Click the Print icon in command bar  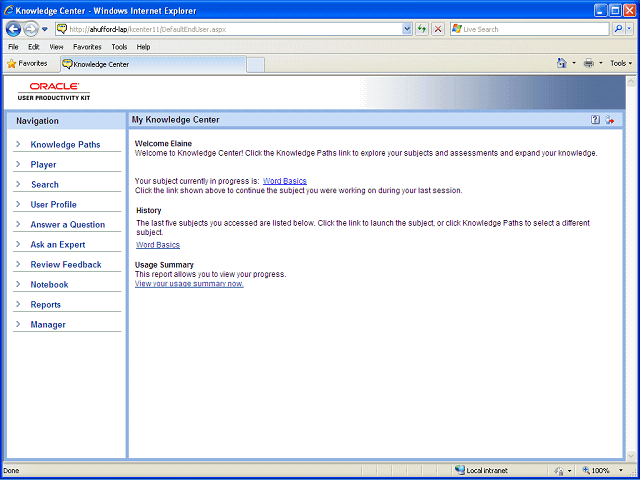(589, 63)
